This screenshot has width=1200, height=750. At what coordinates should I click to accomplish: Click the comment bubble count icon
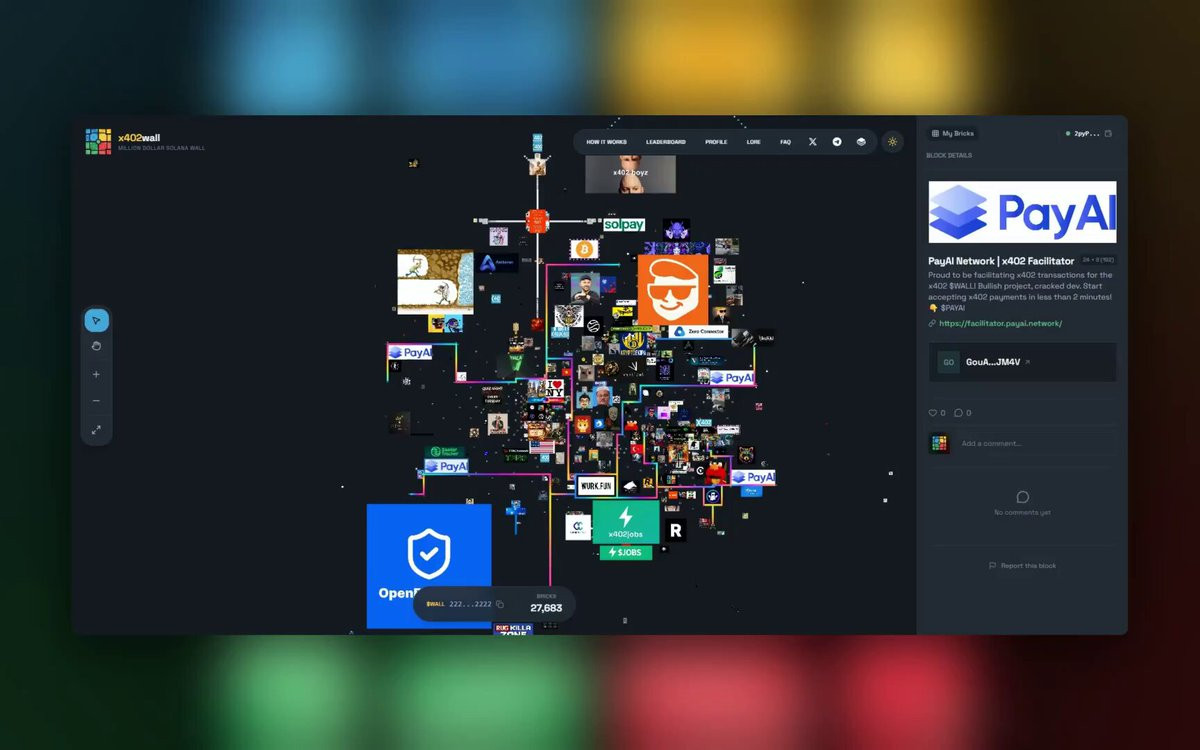pos(958,413)
